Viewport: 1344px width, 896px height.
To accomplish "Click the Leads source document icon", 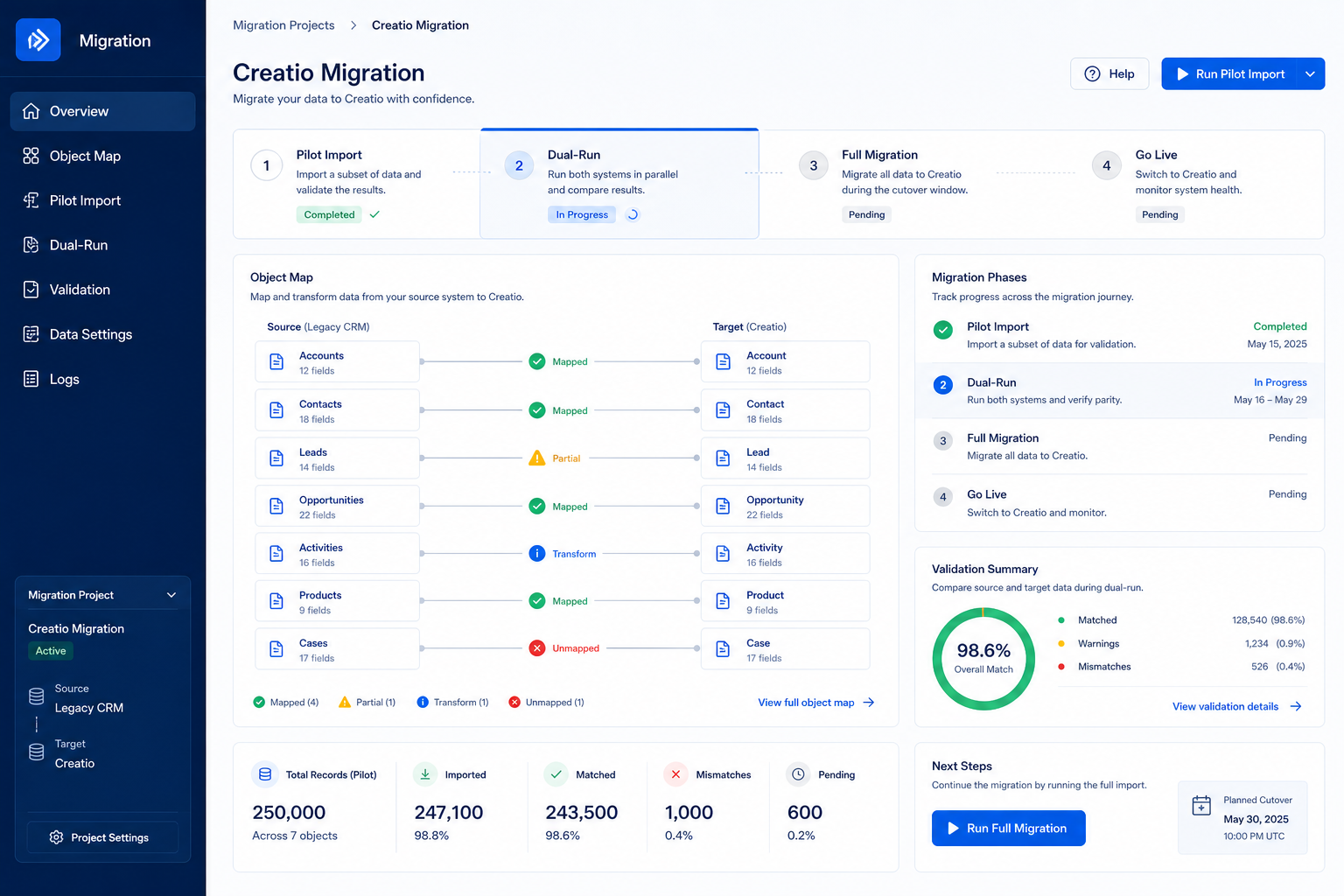I will coord(276,458).
